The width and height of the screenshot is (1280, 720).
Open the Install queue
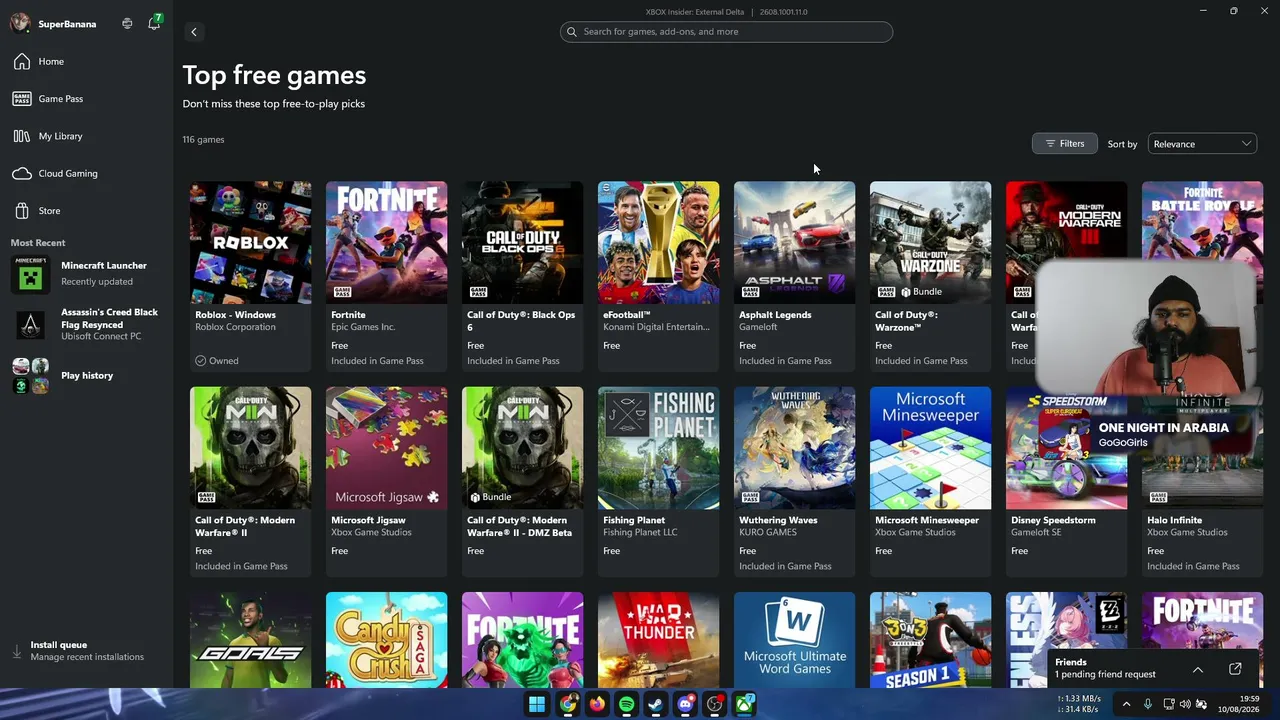(86, 651)
